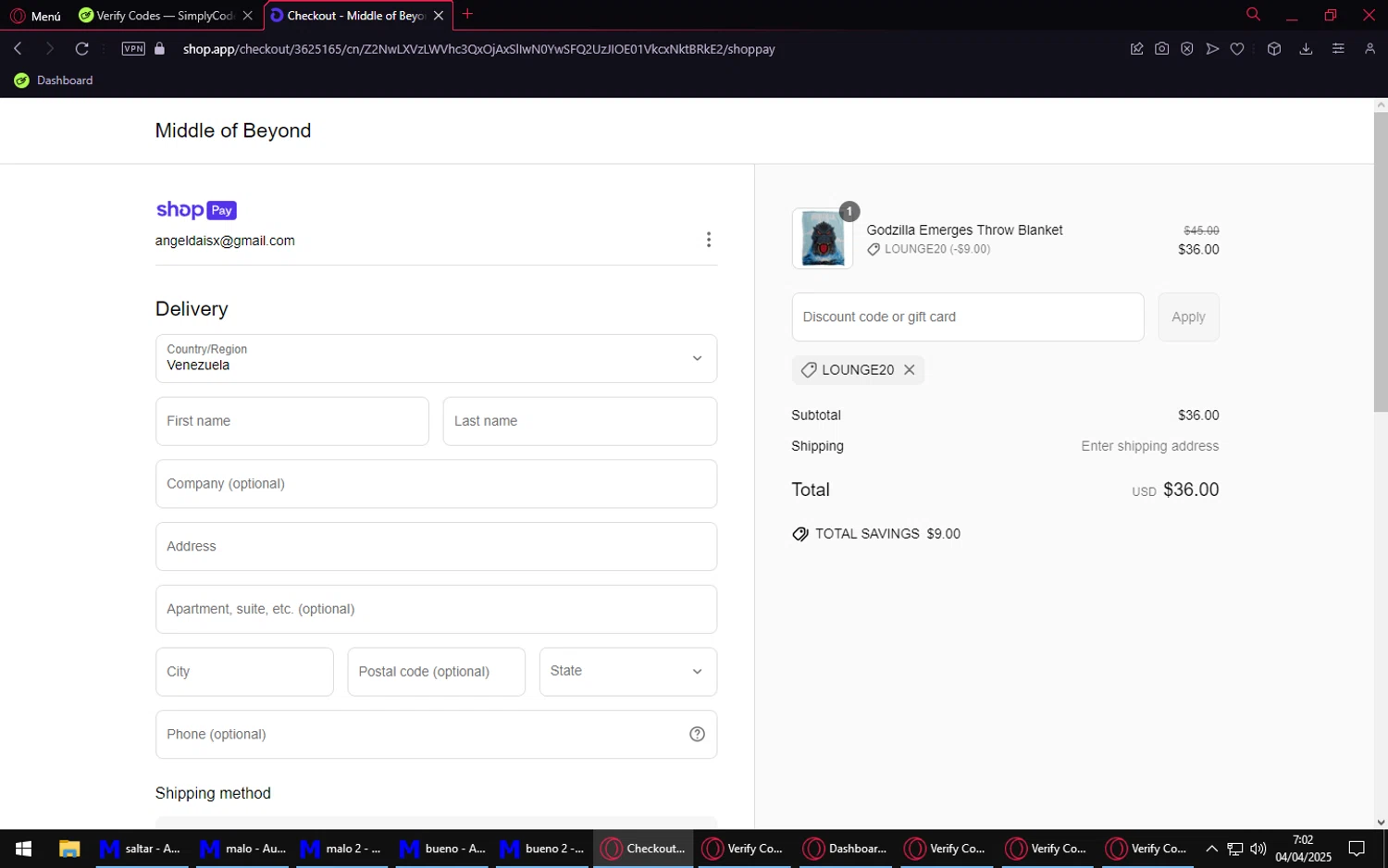This screenshot has height=868, width=1388.
Task: Click the Shop Pay logo
Action: click(196, 210)
